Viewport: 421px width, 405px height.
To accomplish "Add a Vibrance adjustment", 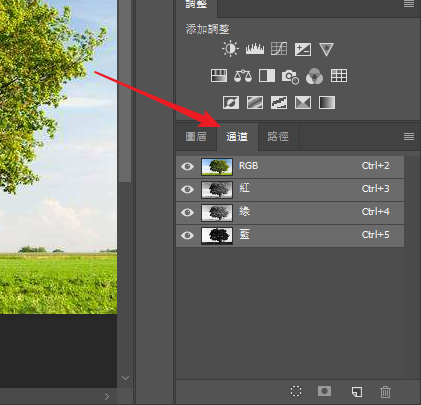I will 326,49.
